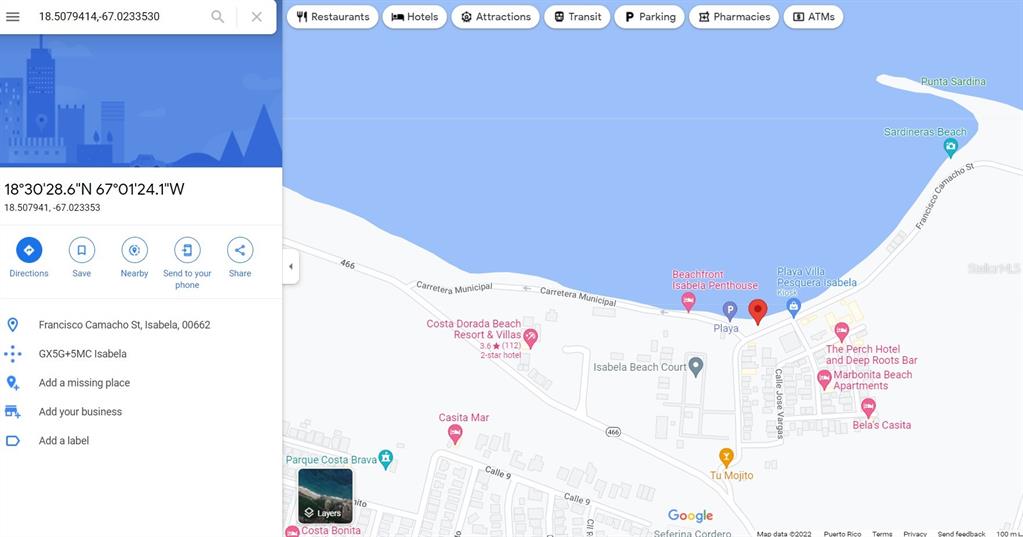This screenshot has height=537, width=1023.
Task: Click the red dropped pin marker
Action: coord(758,311)
